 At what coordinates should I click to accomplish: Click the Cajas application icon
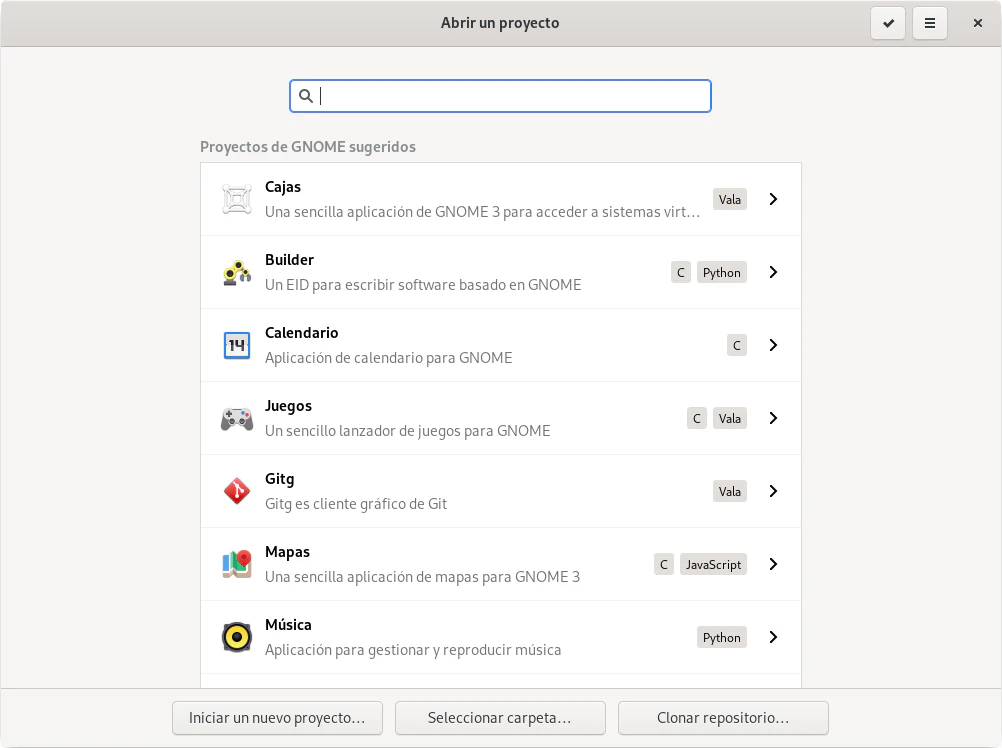click(237, 199)
